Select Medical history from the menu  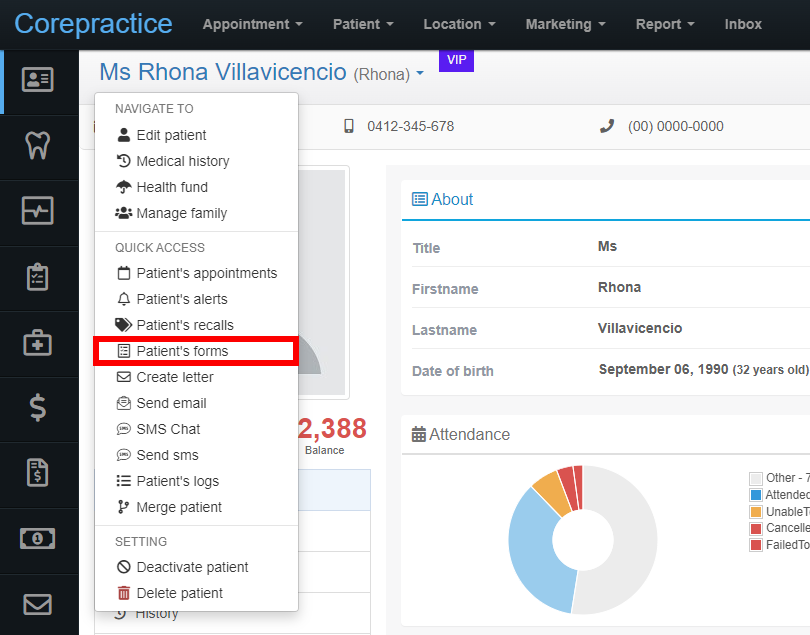[183, 161]
